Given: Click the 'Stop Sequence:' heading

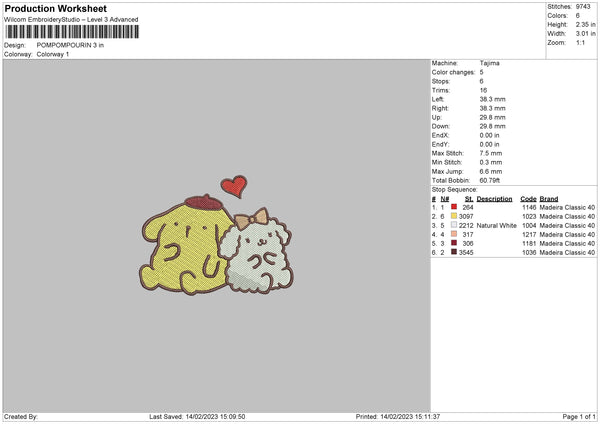Looking at the screenshot, I should (454, 190).
